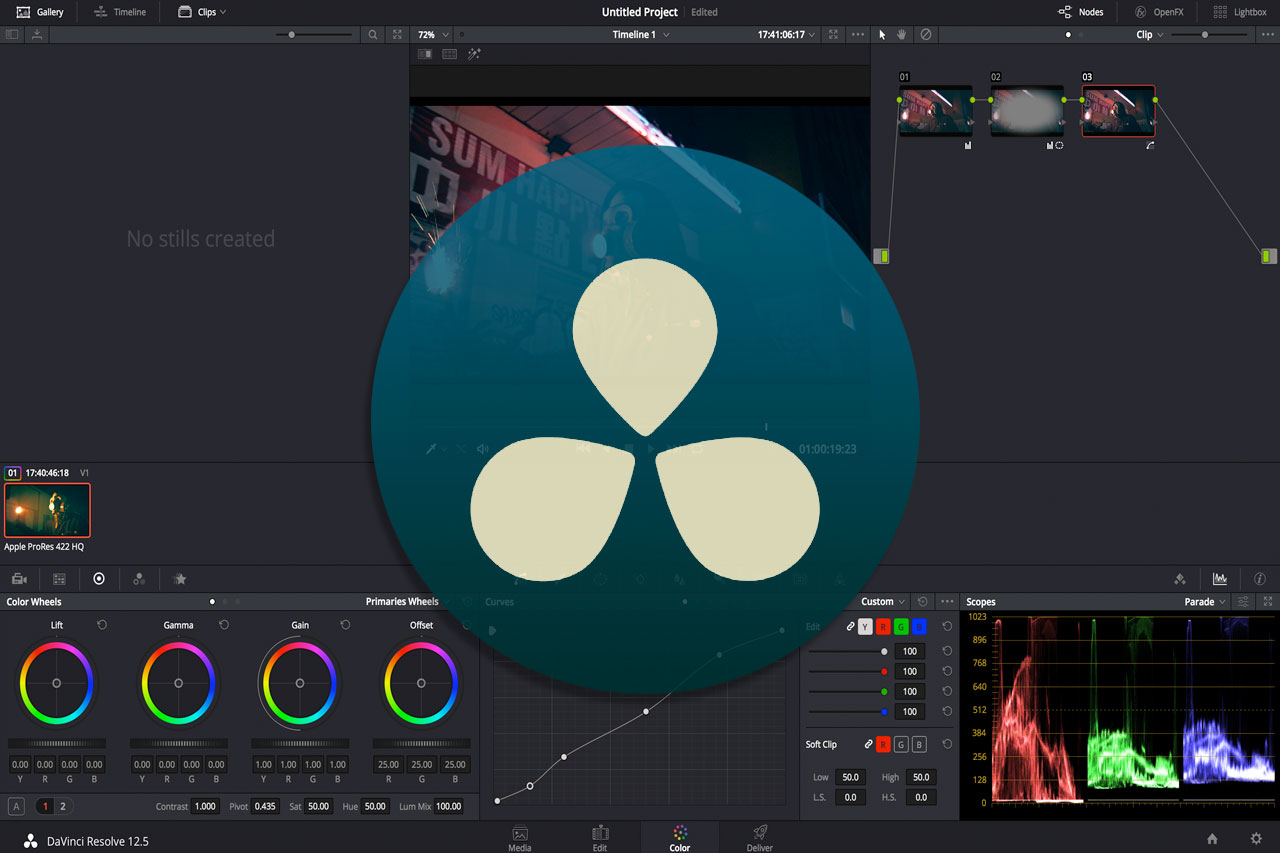Toggle Soft Clip blue channel
Viewport: 1280px width, 853px height.
click(918, 745)
